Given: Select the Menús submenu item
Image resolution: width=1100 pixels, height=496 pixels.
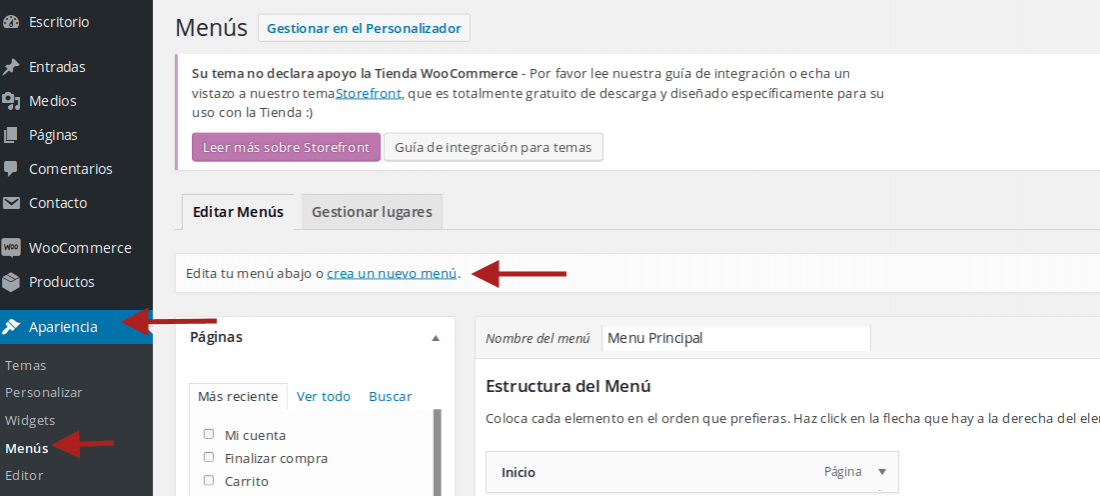Looking at the screenshot, I should coord(27,448).
